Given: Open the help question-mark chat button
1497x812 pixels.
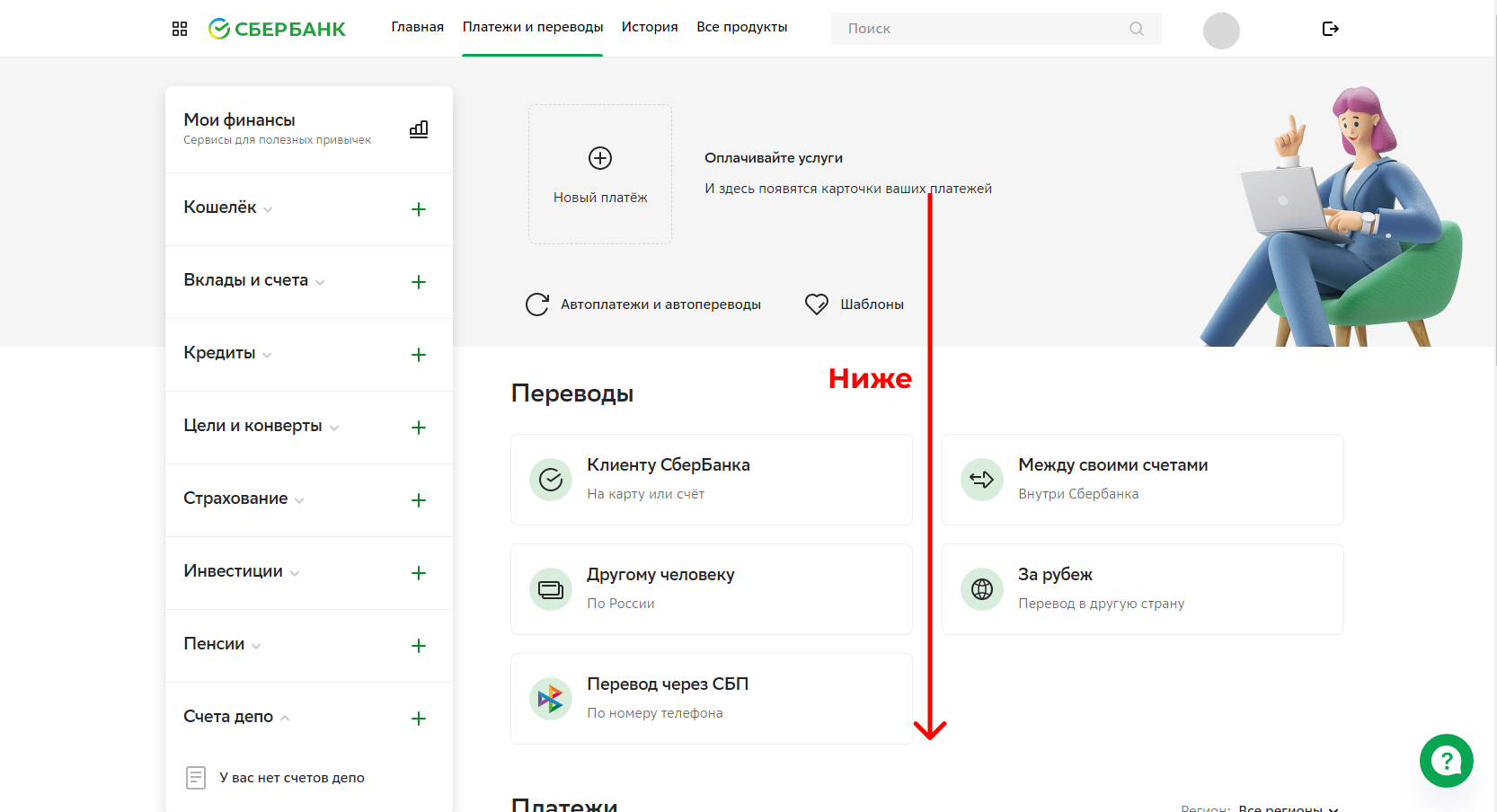Looking at the screenshot, I should click(x=1447, y=761).
